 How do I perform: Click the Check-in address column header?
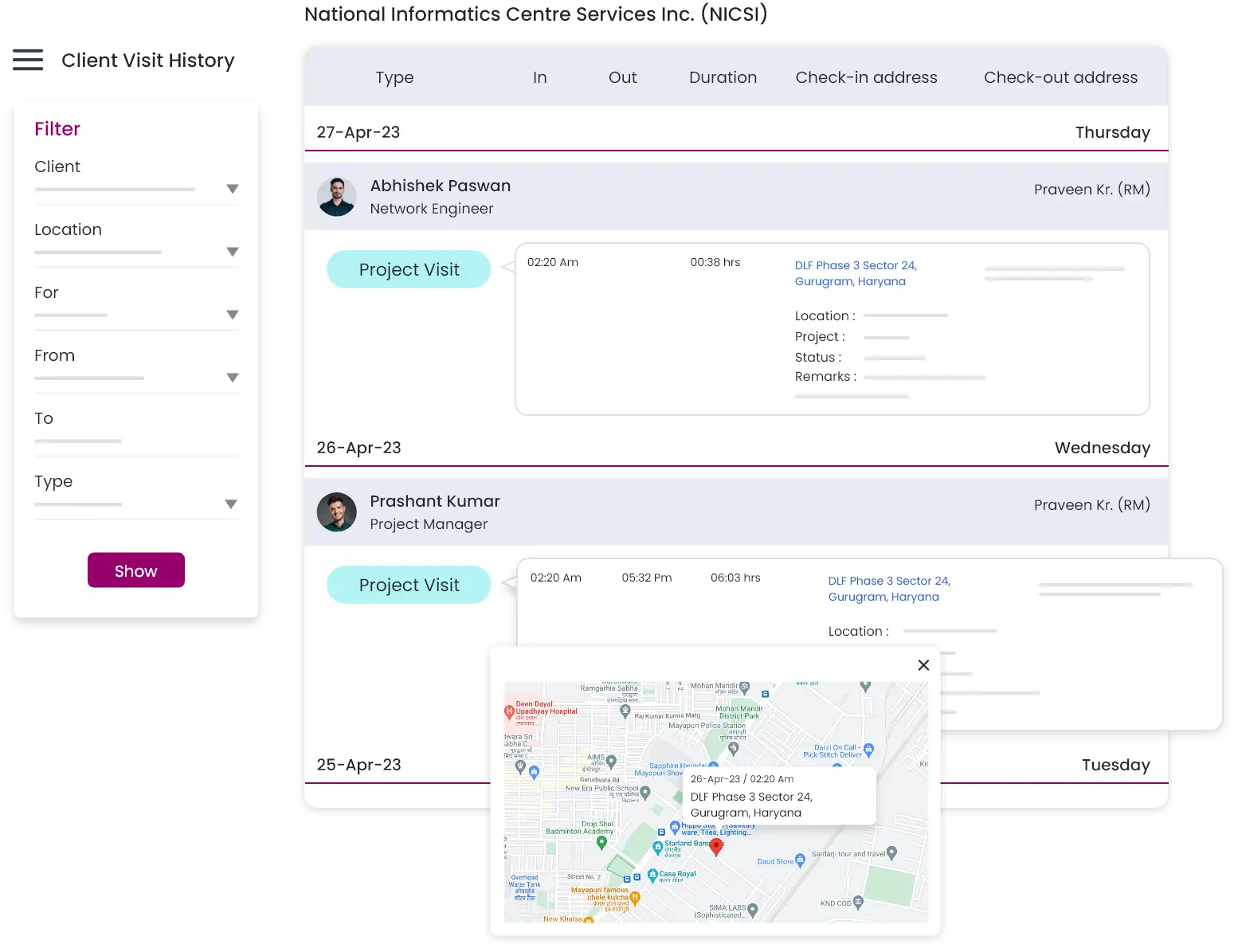(x=867, y=77)
